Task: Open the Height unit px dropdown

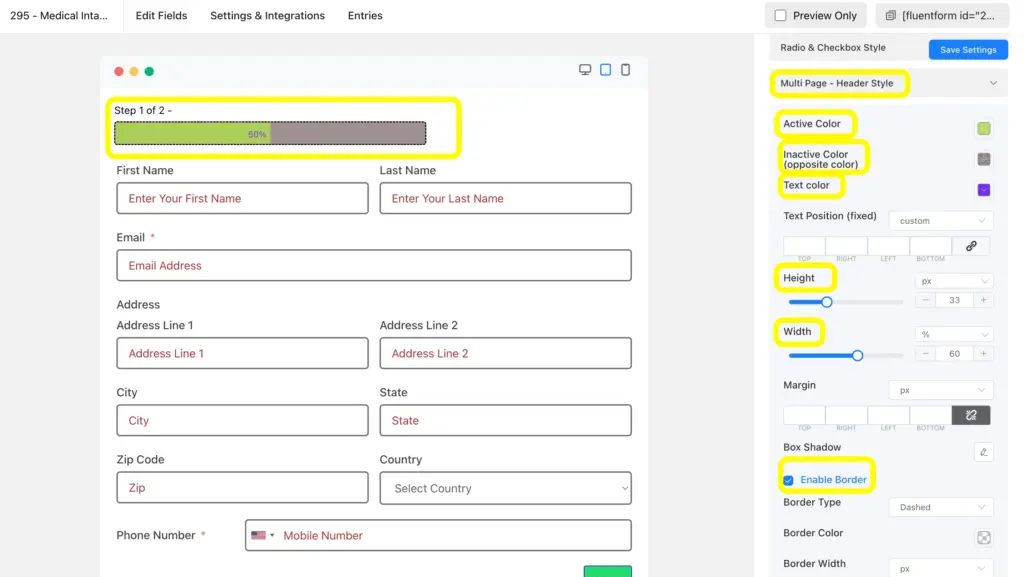Action: (x=953, y=281)
